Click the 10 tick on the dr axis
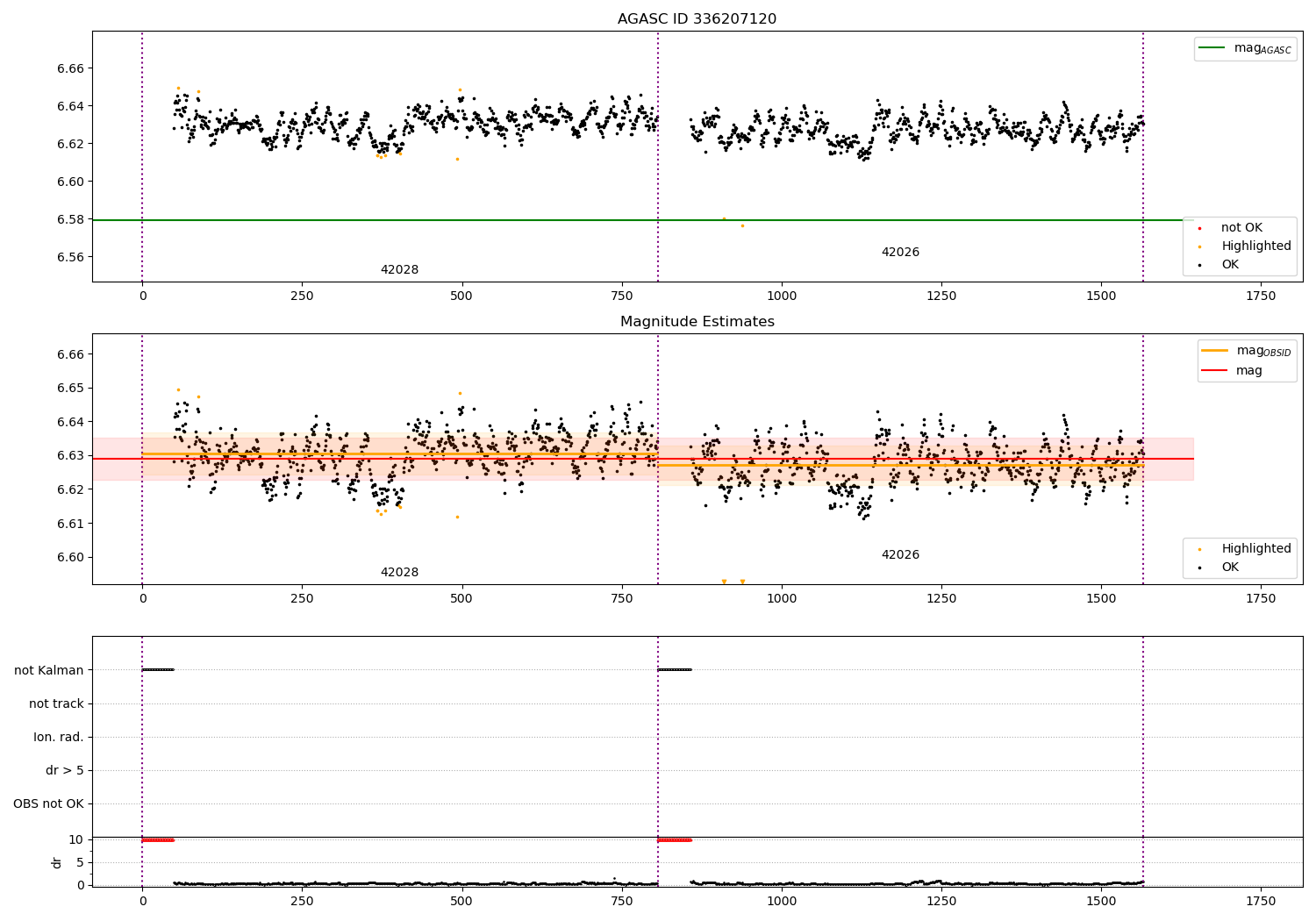Image resolution: width=1316 pixels, height=921 pixels. [76, 840]
